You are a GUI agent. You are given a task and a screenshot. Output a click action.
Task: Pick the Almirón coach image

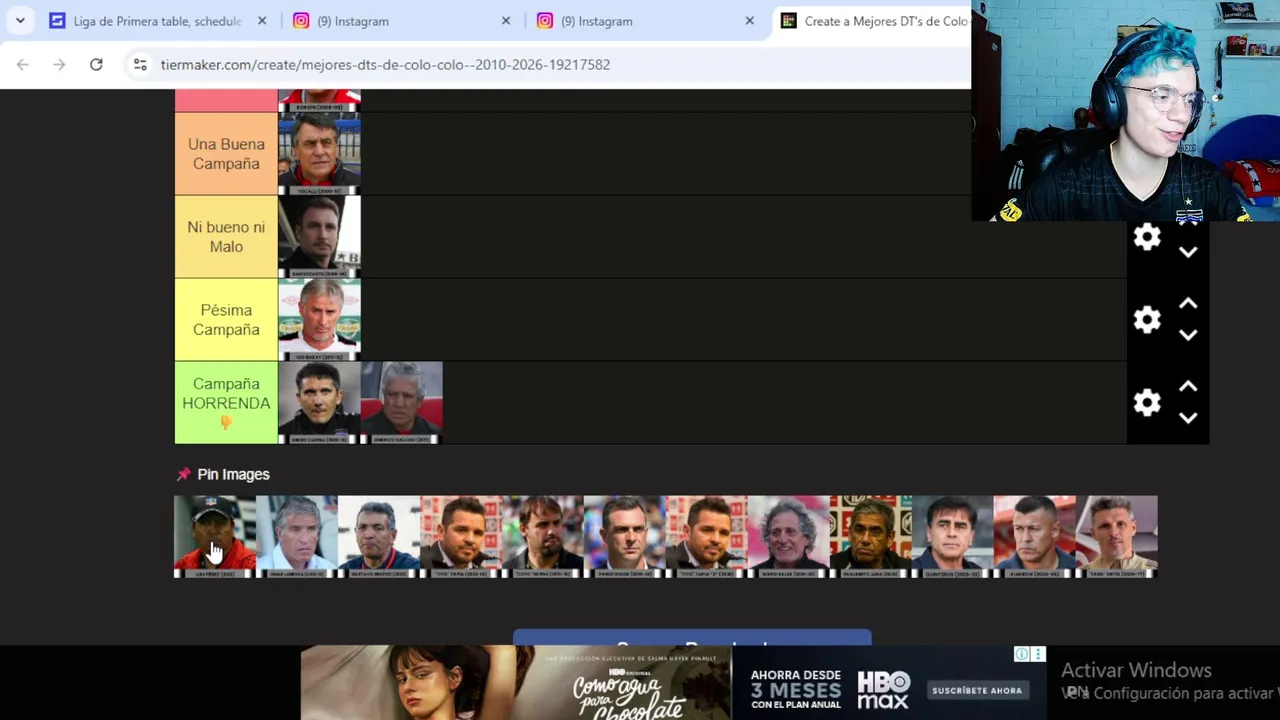pyautogui.click(x=1035, y=537)
